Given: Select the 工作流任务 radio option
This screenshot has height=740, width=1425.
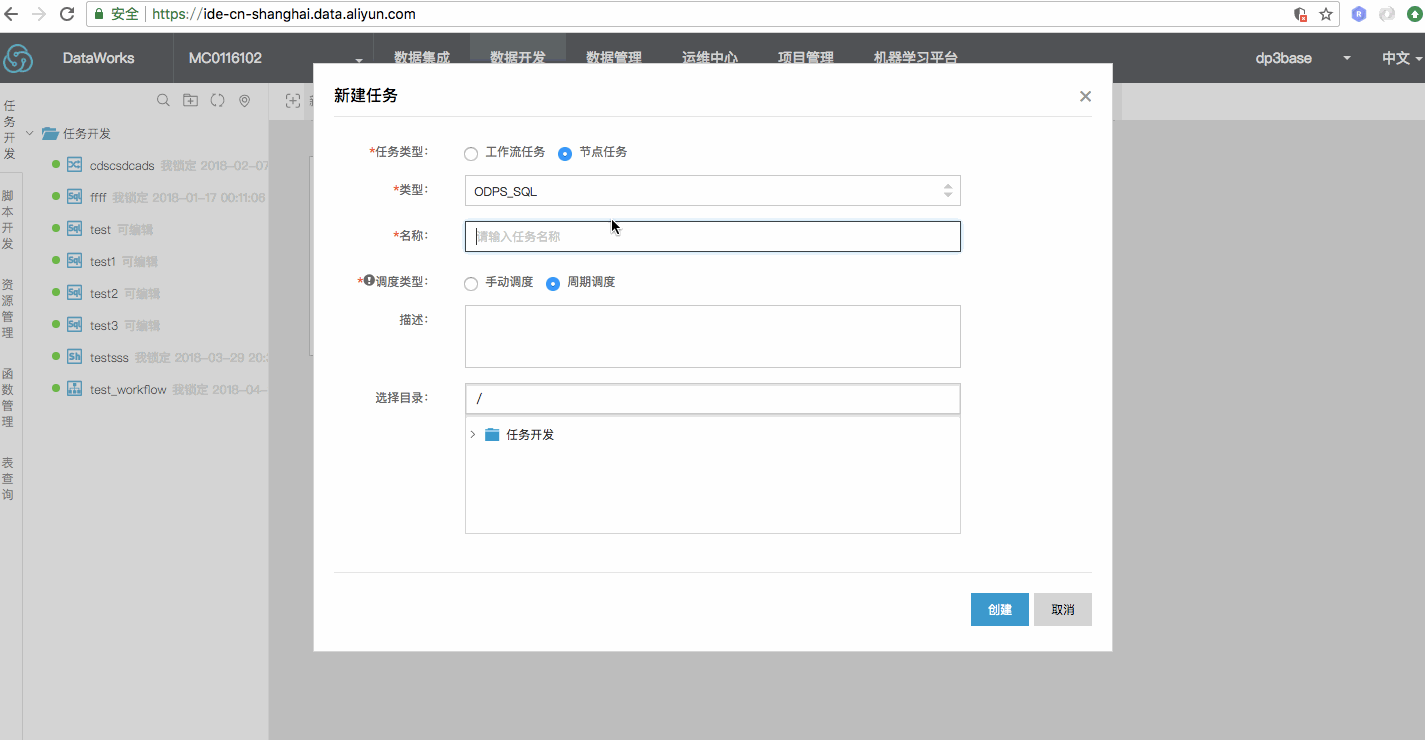Looking at the screenshot, I should [471, 153].
